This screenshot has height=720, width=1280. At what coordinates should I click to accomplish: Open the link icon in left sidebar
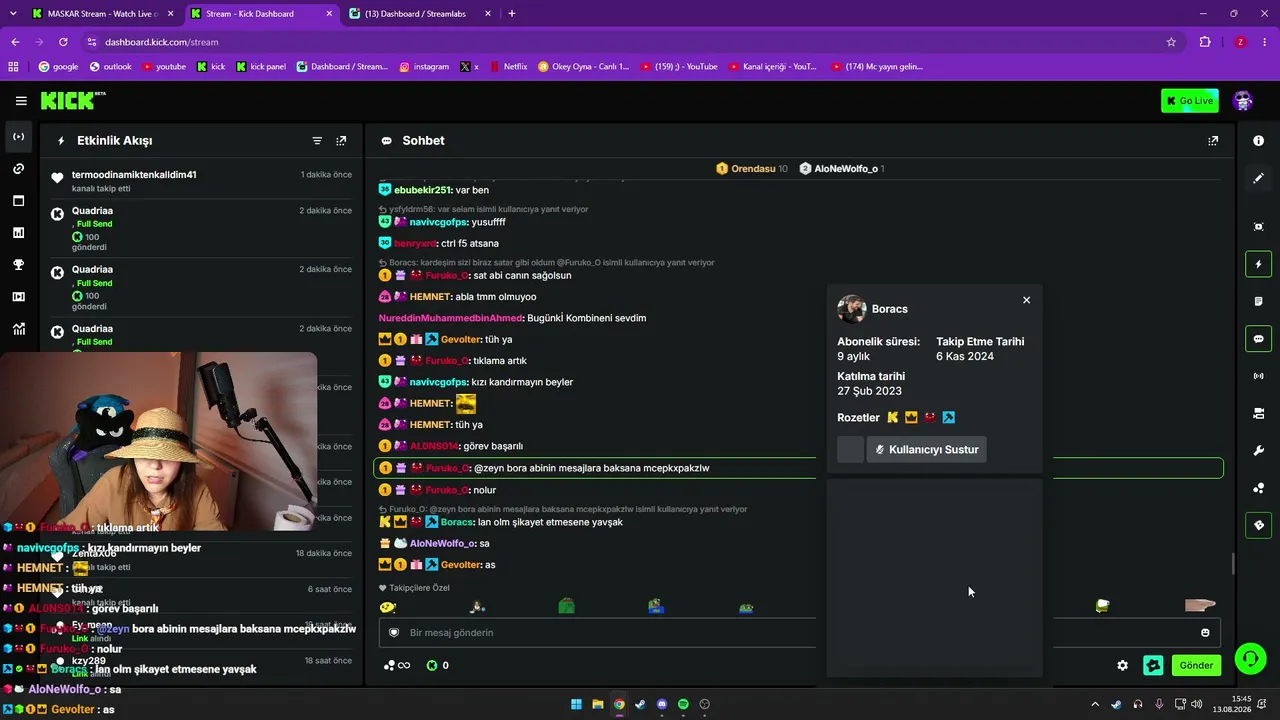coord(19,169)
